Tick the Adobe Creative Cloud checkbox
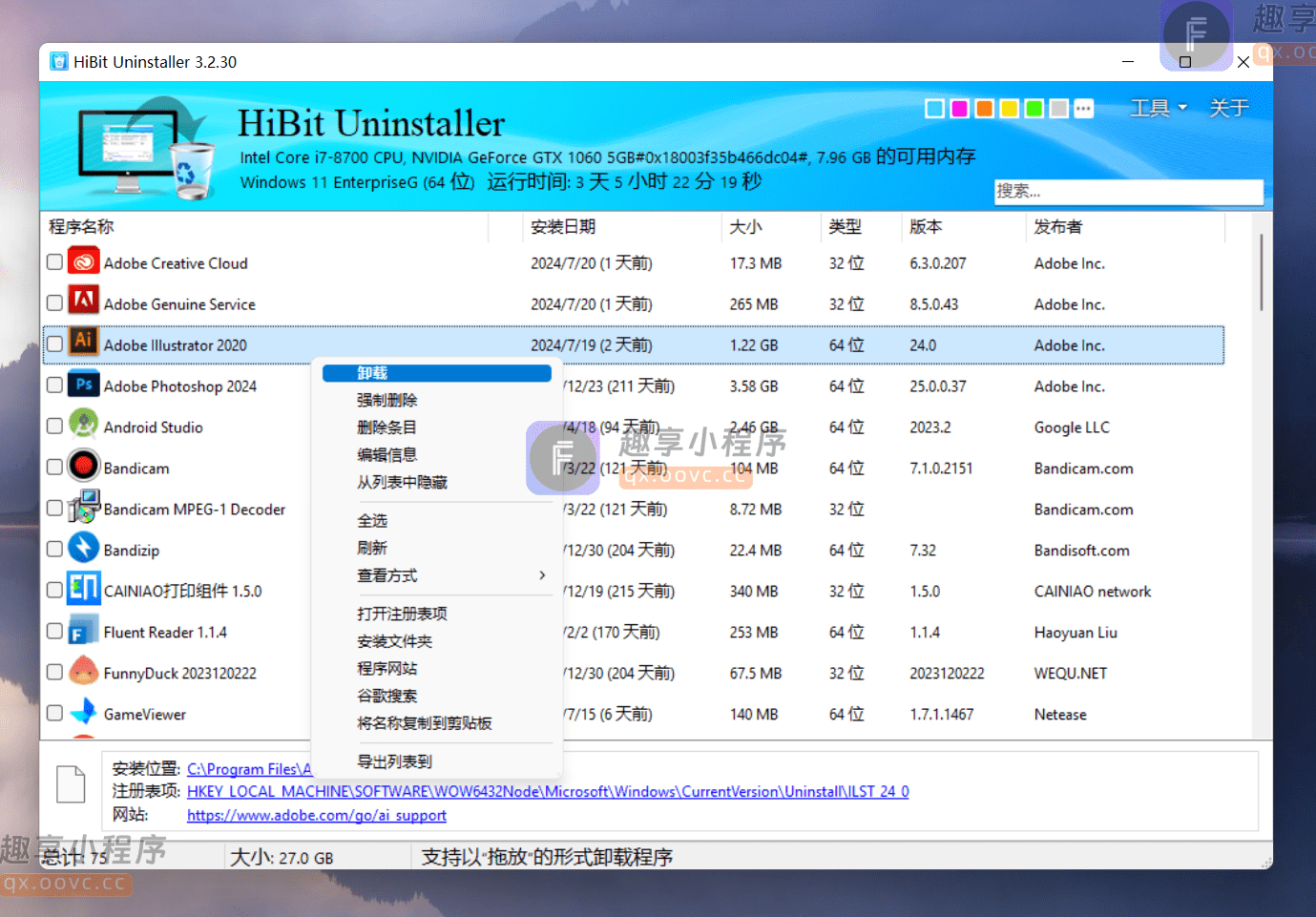1316x917 pixels. tap(54, 262)
